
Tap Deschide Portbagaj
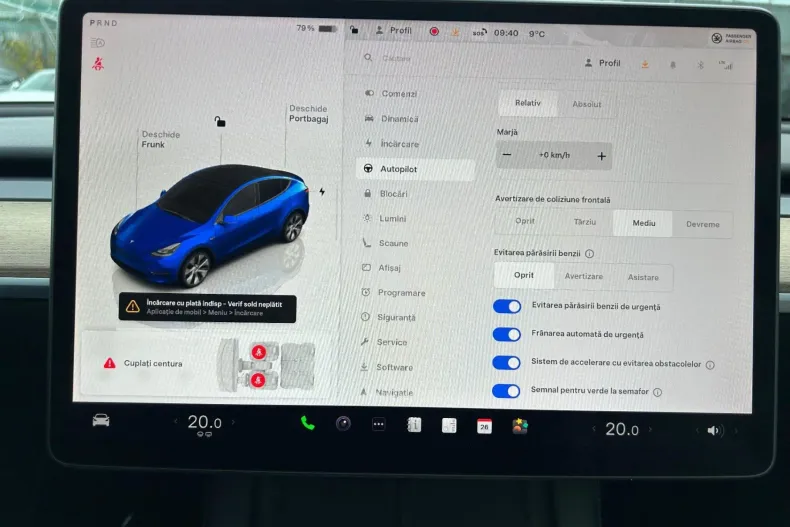pos(308,114)
